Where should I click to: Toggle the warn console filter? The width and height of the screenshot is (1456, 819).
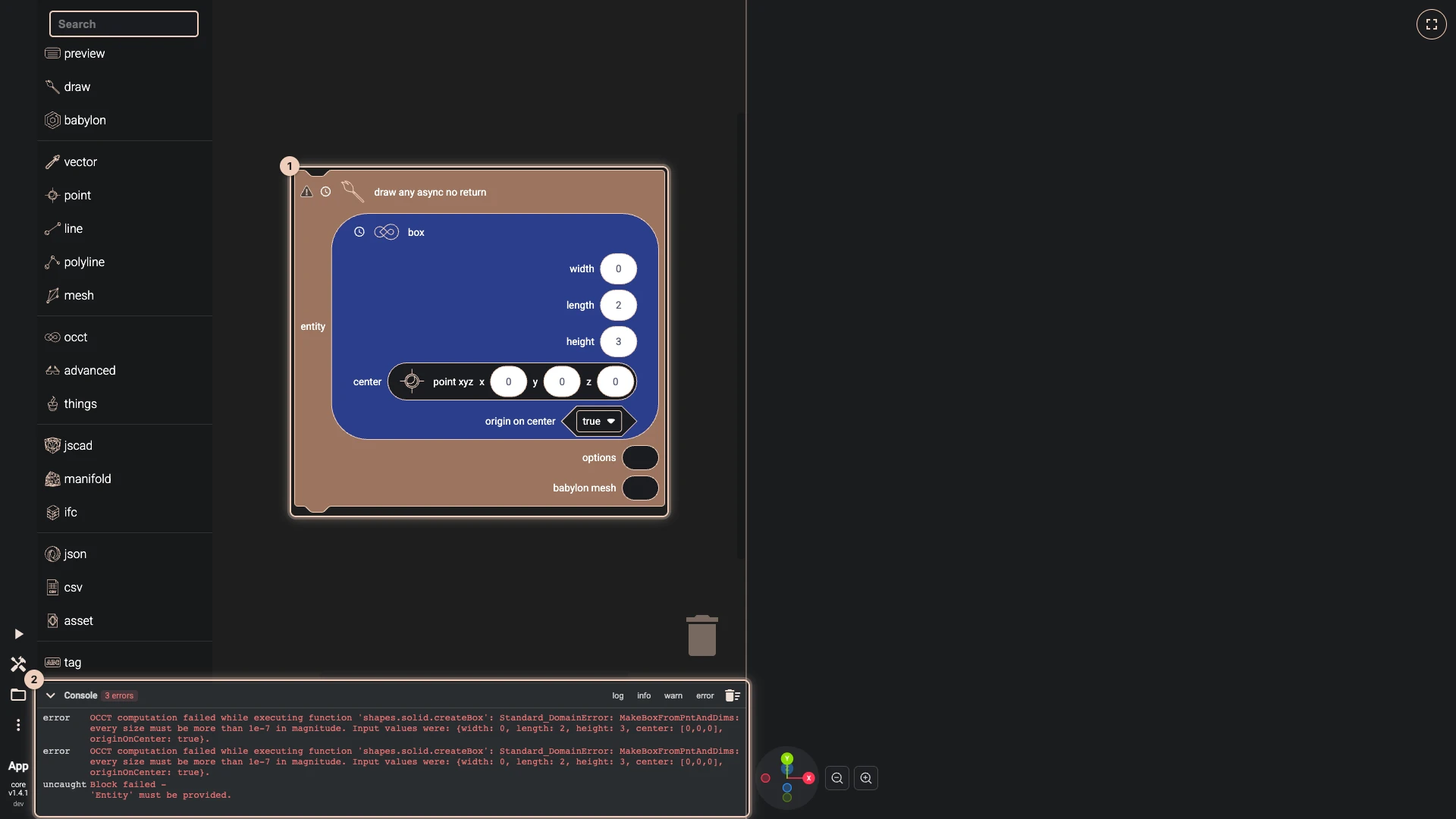[673, 695]
